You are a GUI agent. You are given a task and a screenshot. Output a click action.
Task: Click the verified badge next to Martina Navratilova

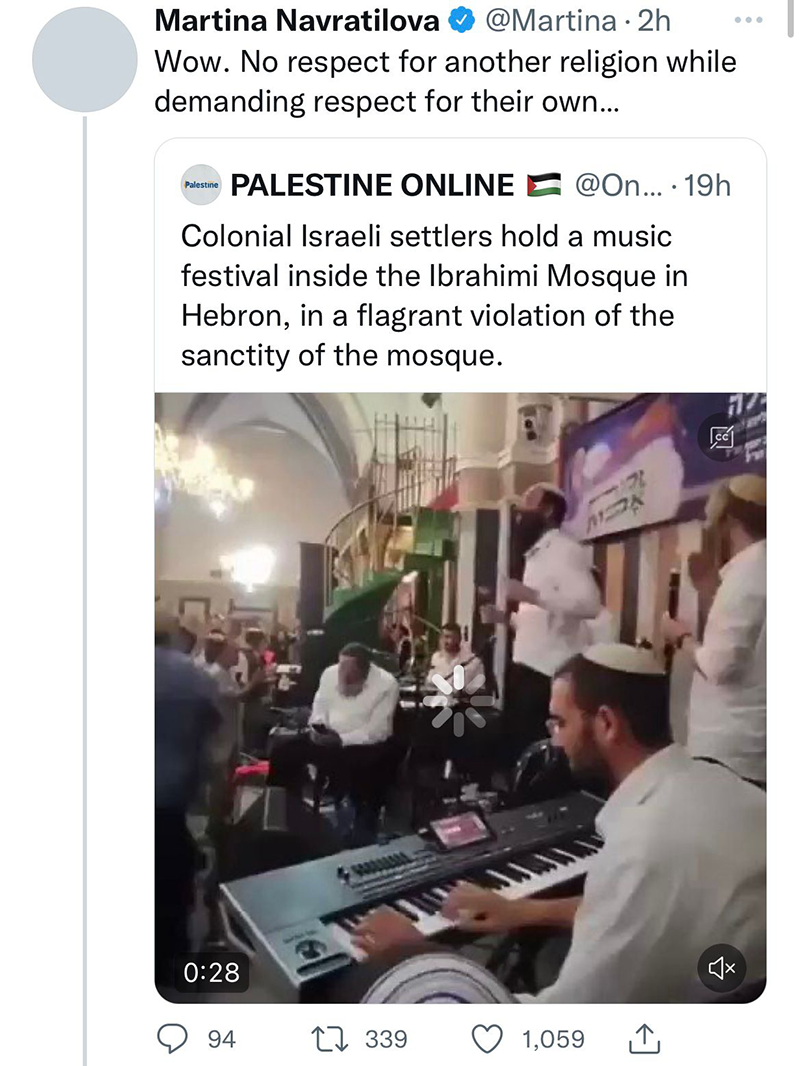462,21
